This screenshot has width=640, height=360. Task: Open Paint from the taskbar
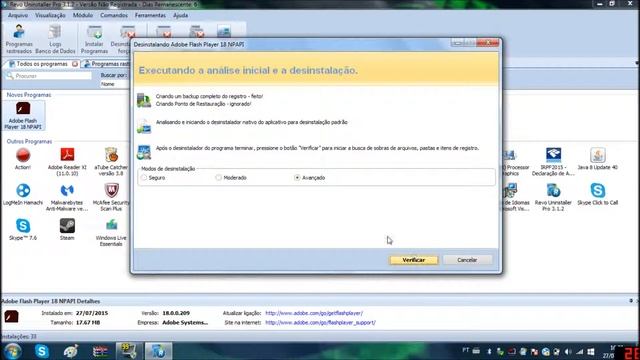[x=71, y=351]
